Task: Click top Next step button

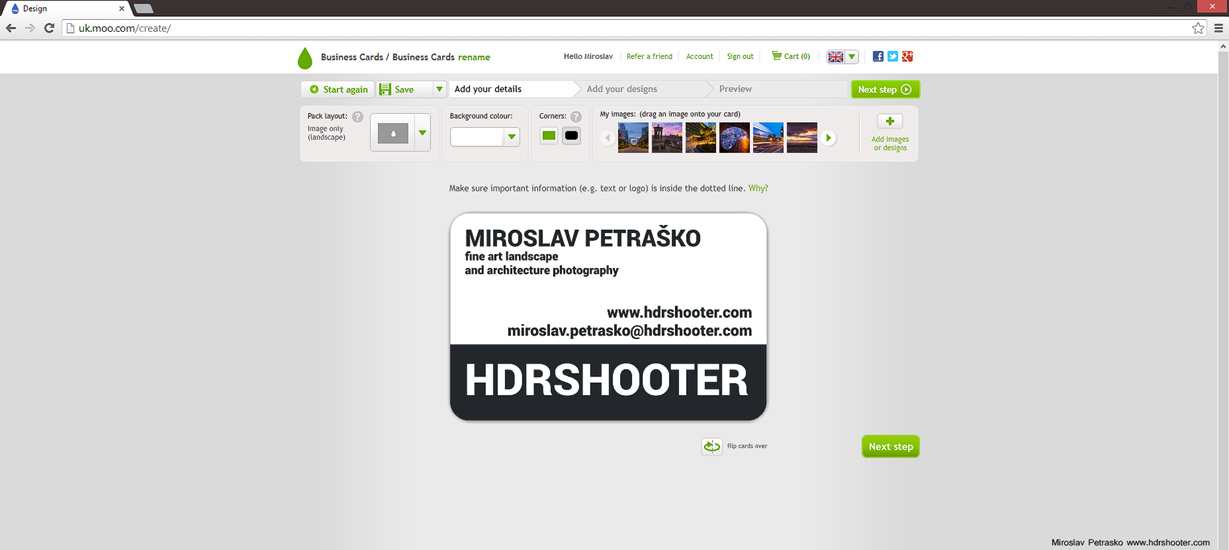Action: tap(885, 89)
